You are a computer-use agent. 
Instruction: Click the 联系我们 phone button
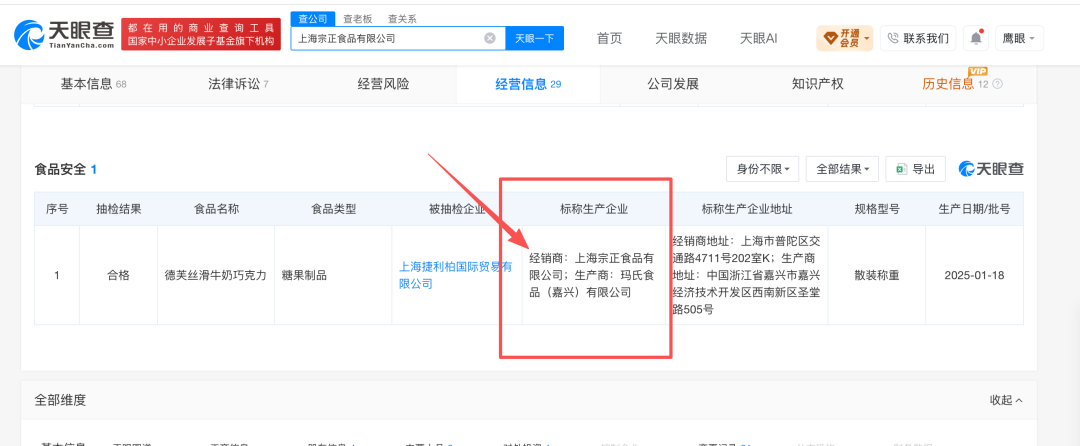(918, 38)
